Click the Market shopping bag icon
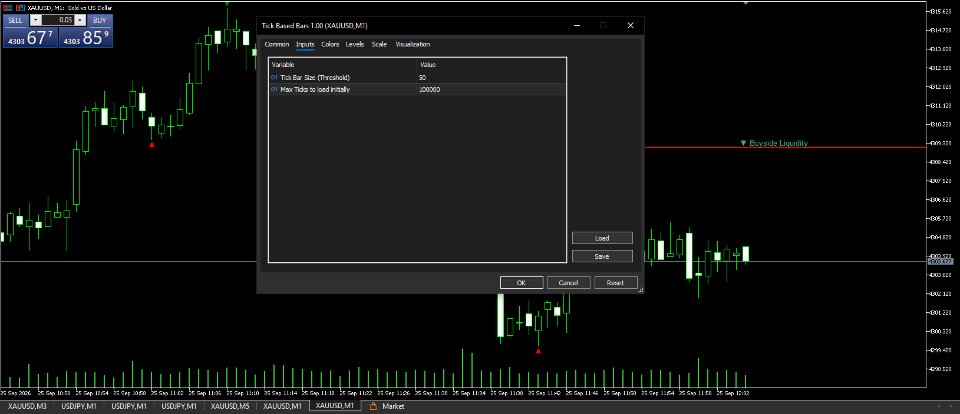The height and width of the screenshot is (414, 960). (373, 406)
